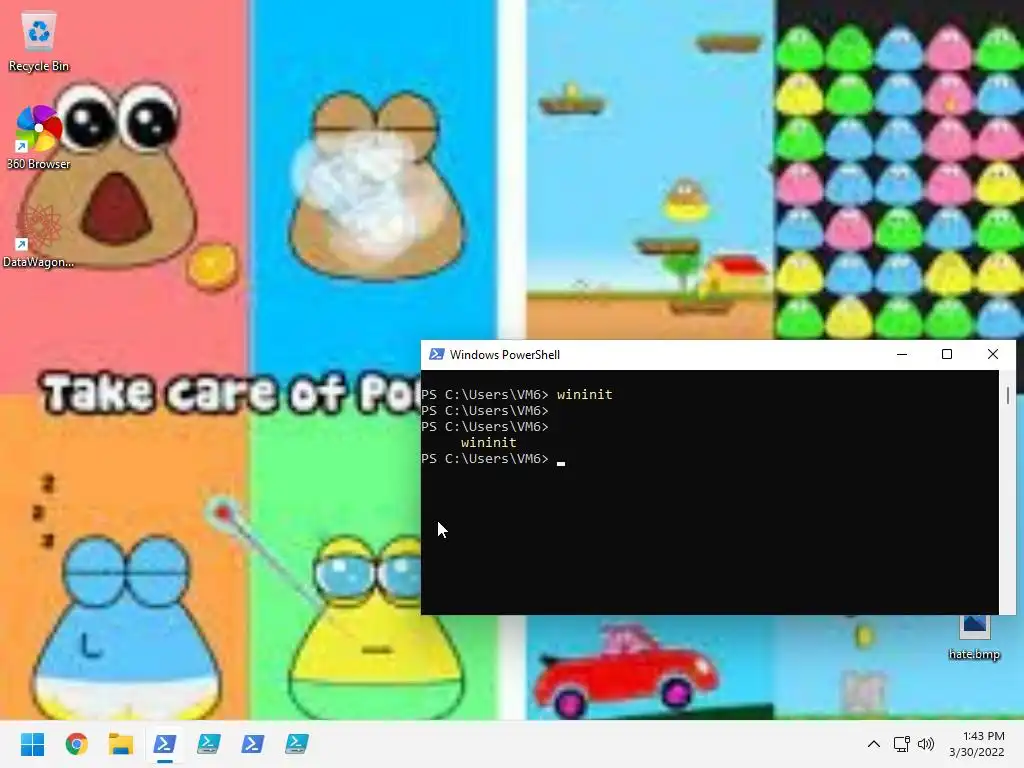Select the hate.bmp file on desktop
1024x768 pixels.
tap(974, 637)
